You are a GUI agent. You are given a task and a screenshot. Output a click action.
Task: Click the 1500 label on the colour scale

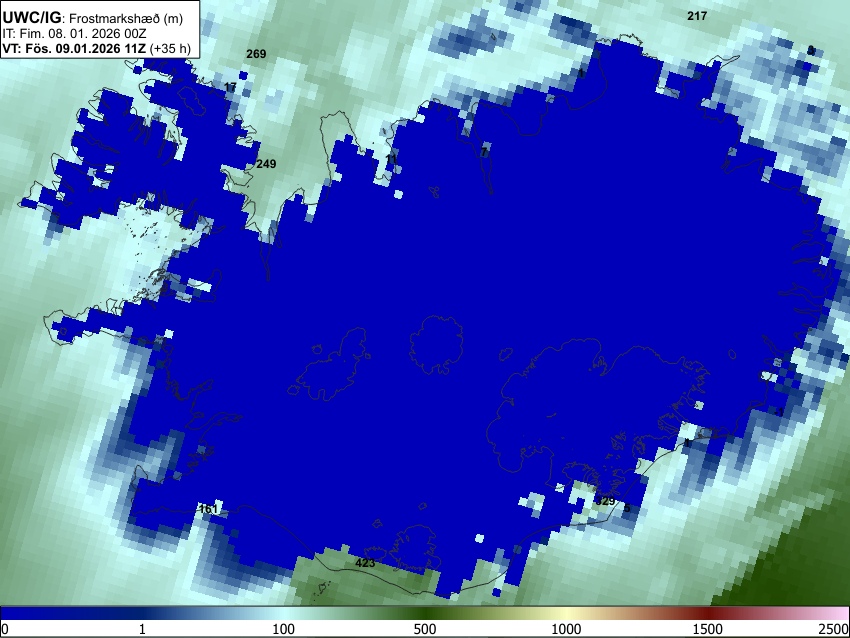tap(707, 629)
